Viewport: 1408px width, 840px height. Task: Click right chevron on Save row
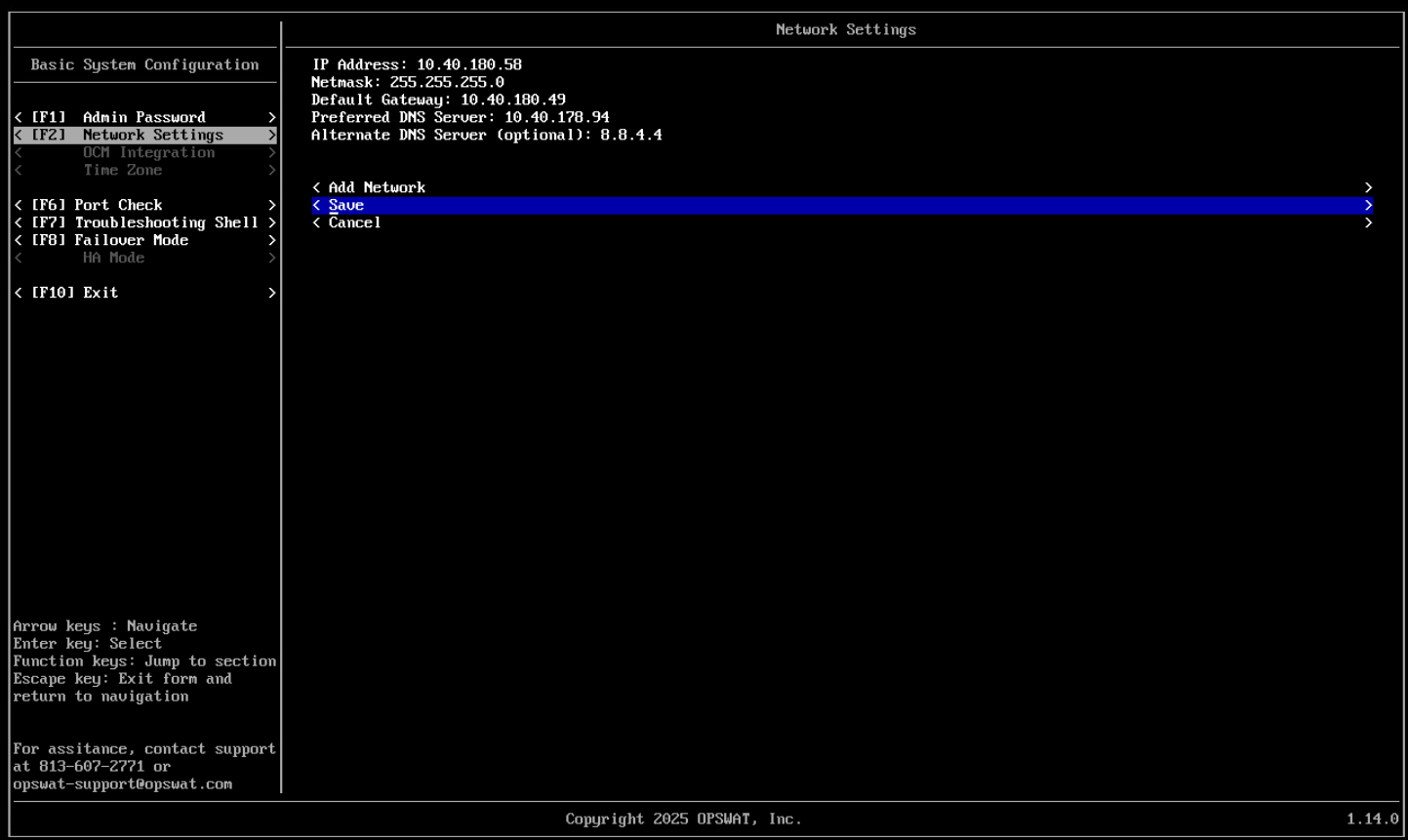[1368, 205]
